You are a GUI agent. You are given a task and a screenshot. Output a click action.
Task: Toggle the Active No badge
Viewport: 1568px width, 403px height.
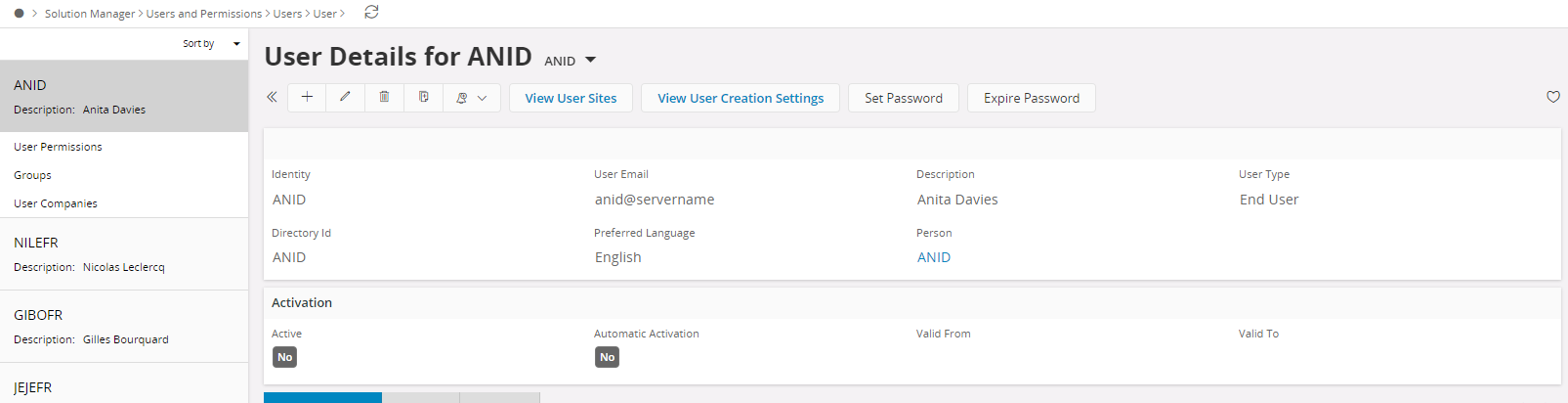pos(284,357)
